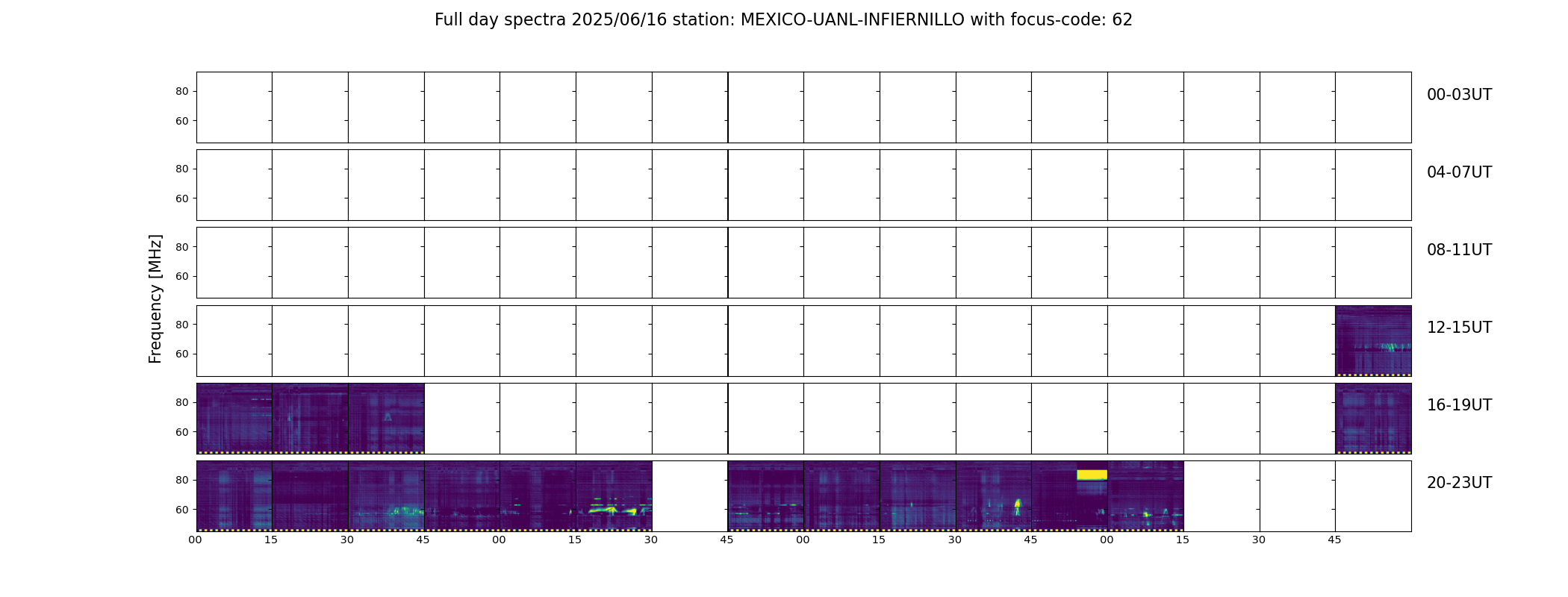Viewport: 1568px width, 597px height.
Task: Open the 20:15 spectrogram in the 20-23UT row
Action: click(310, 496)
